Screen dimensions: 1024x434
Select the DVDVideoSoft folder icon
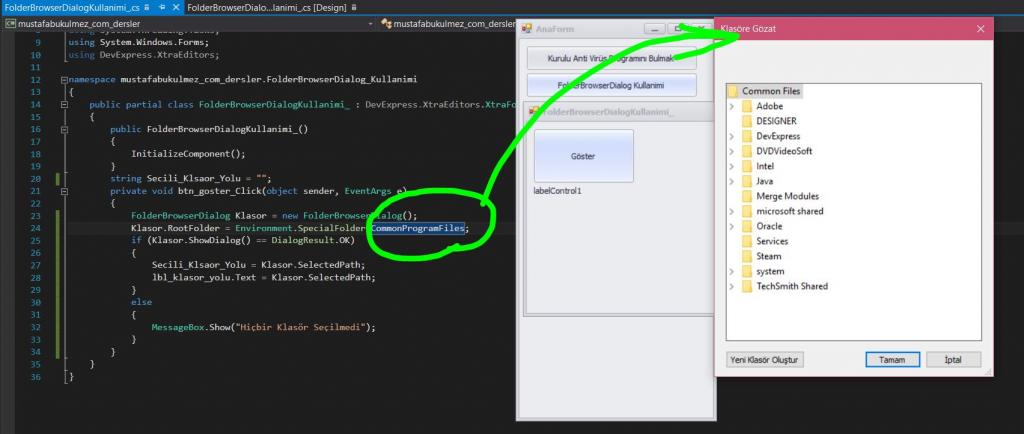[747, 151]
